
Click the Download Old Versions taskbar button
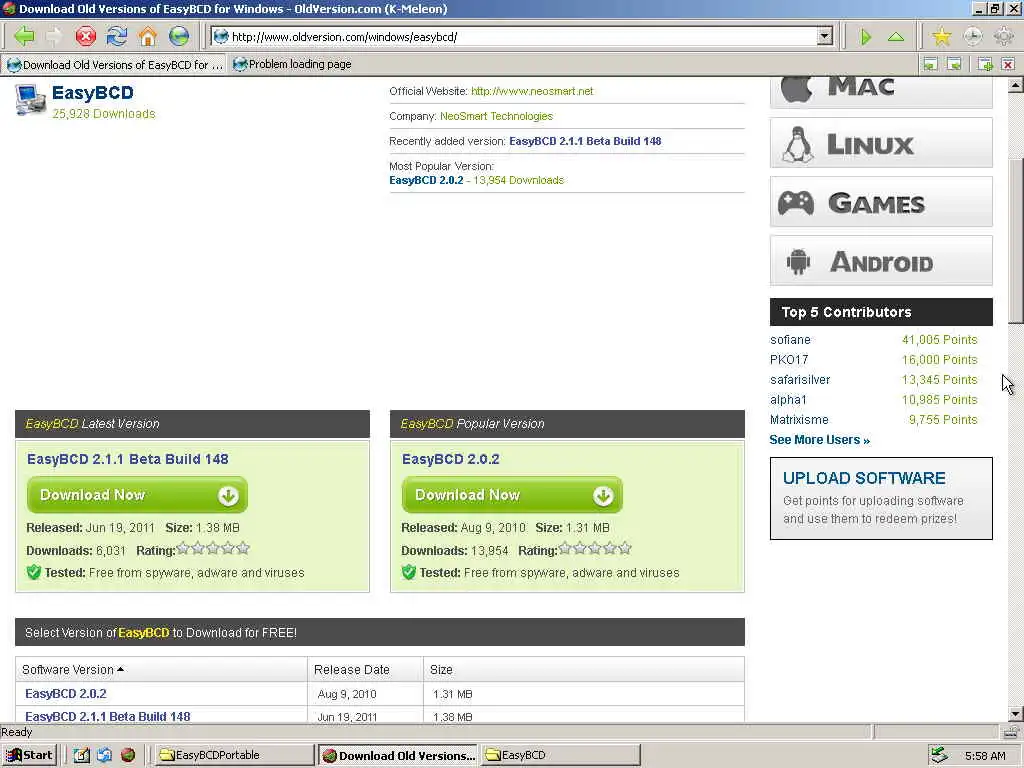click(x=398, y=755)
